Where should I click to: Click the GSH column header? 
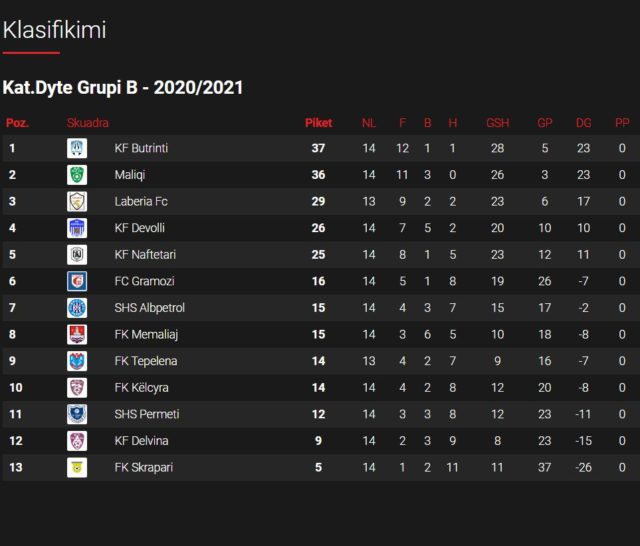(497, 123)
